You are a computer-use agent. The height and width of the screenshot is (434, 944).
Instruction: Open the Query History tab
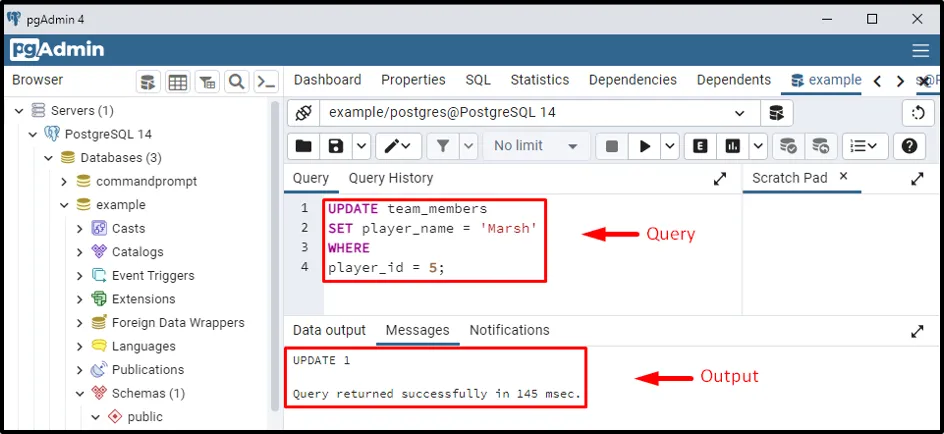click(391, 178)
